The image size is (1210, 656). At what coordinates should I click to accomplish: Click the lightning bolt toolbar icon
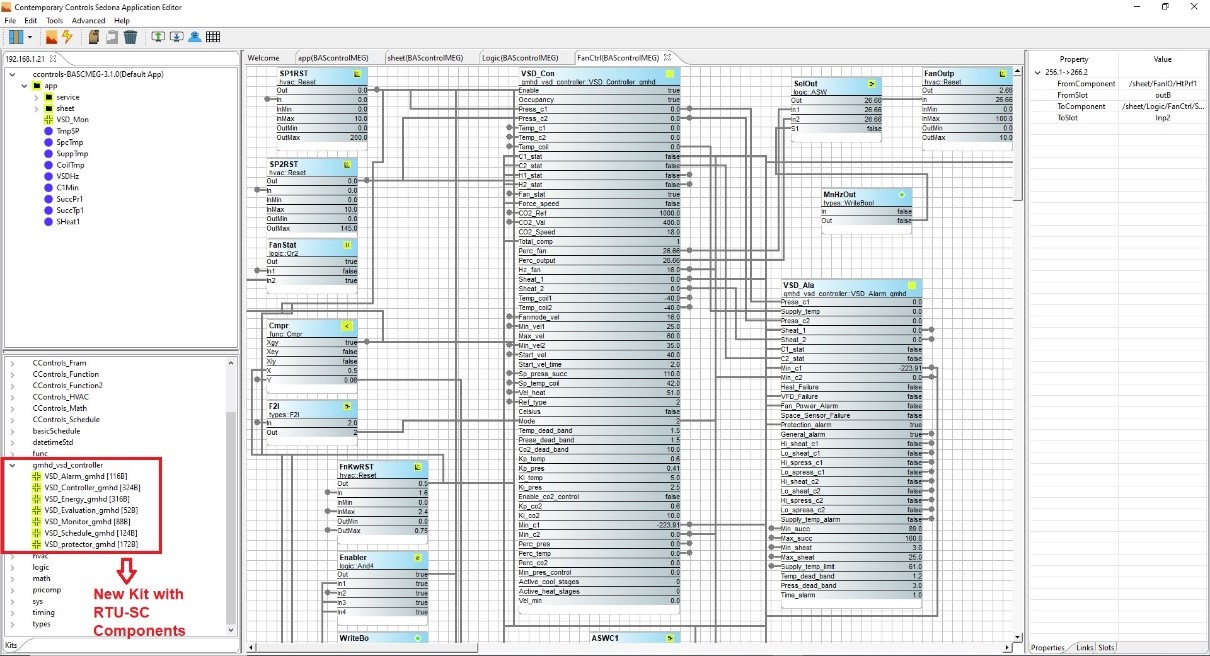pos(67,37)
